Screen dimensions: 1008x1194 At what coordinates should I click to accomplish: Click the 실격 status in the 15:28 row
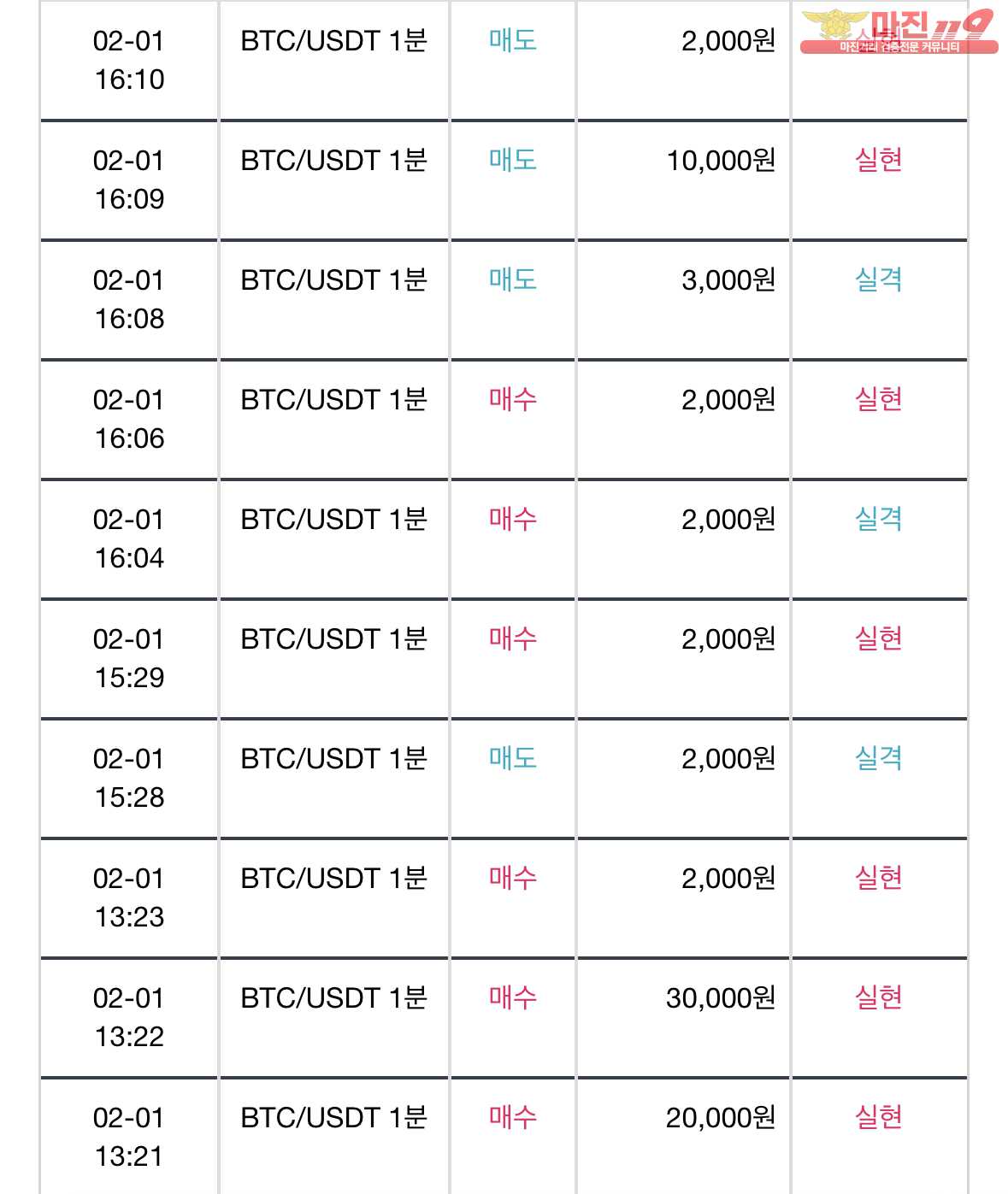coord(878,758)
